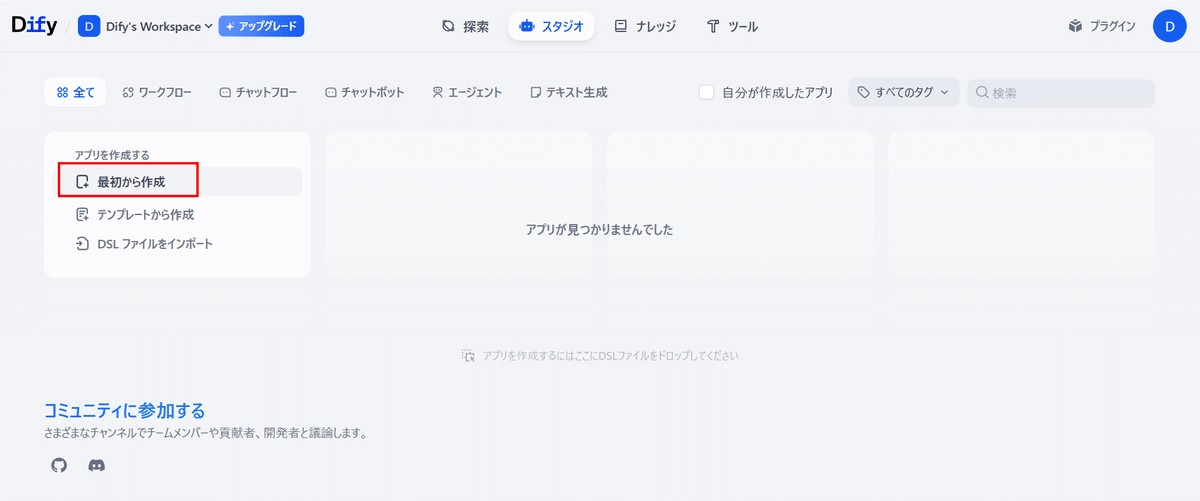1200x501 pixels.
Task: Click the DSL drop zone text
Action: pyautogui.click(x=610, y=355)
